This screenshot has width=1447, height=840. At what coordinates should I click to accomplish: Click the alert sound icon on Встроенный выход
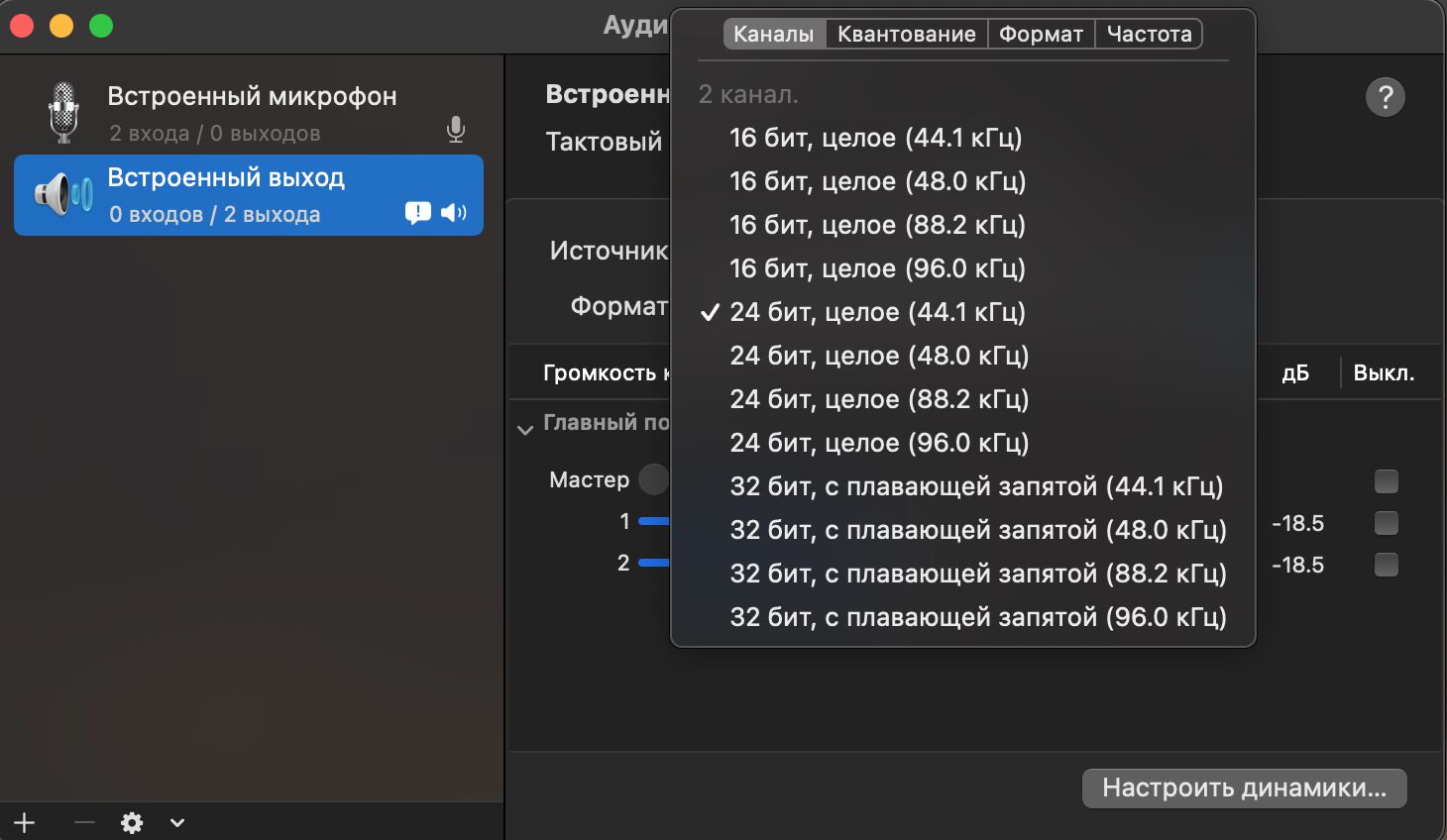417,213
